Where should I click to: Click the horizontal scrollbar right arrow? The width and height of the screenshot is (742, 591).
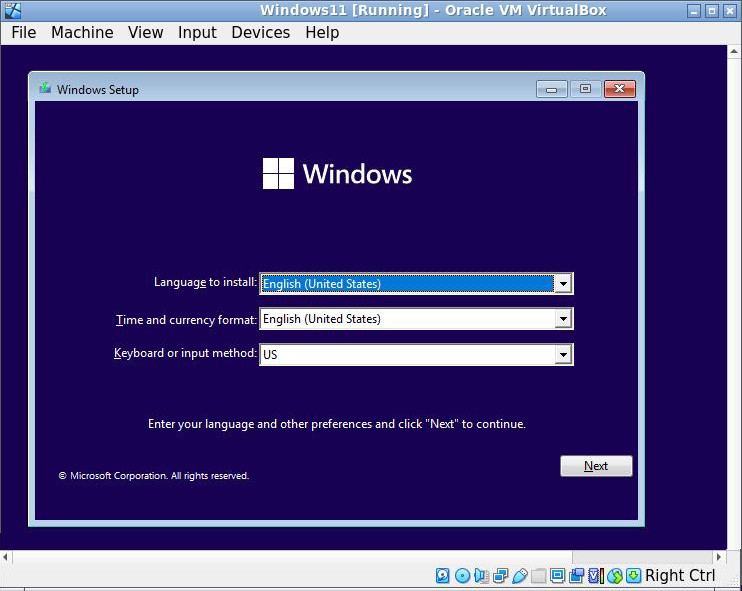(x=720, y=556)
